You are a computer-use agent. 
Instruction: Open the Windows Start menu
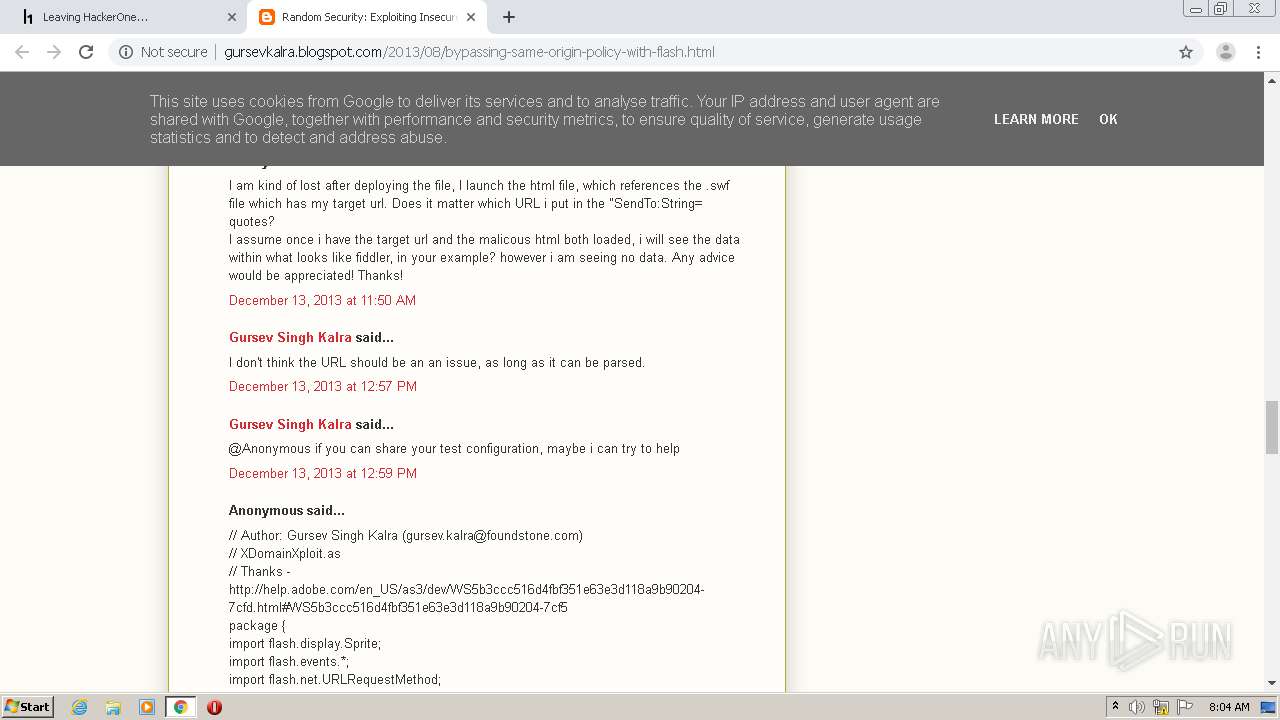27,706
